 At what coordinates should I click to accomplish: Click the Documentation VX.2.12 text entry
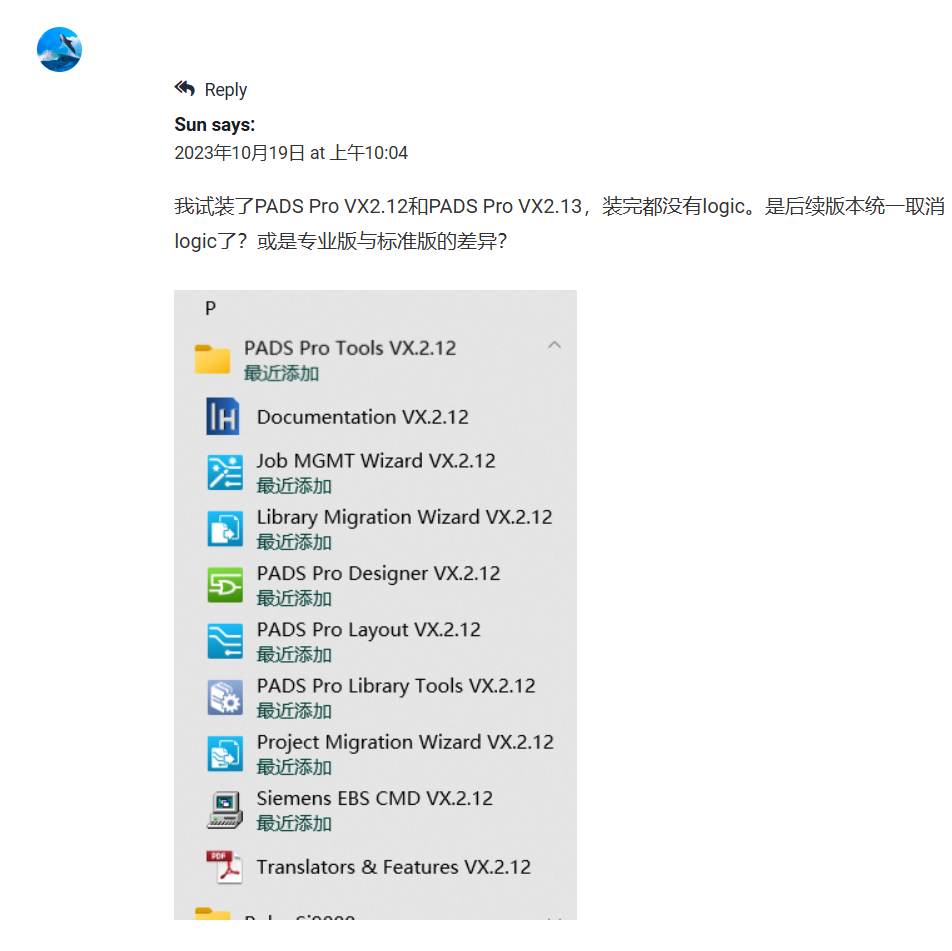point(362,417)
